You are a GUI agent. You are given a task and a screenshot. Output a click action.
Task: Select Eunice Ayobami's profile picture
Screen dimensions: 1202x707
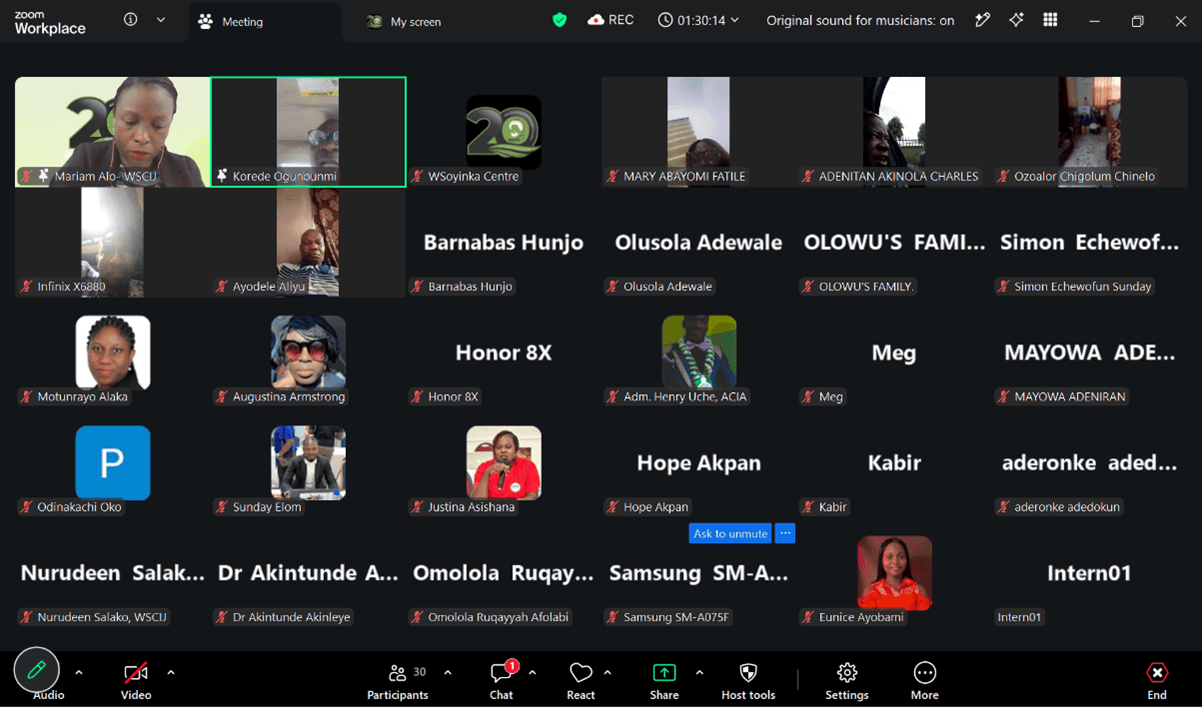coord(895,573)
